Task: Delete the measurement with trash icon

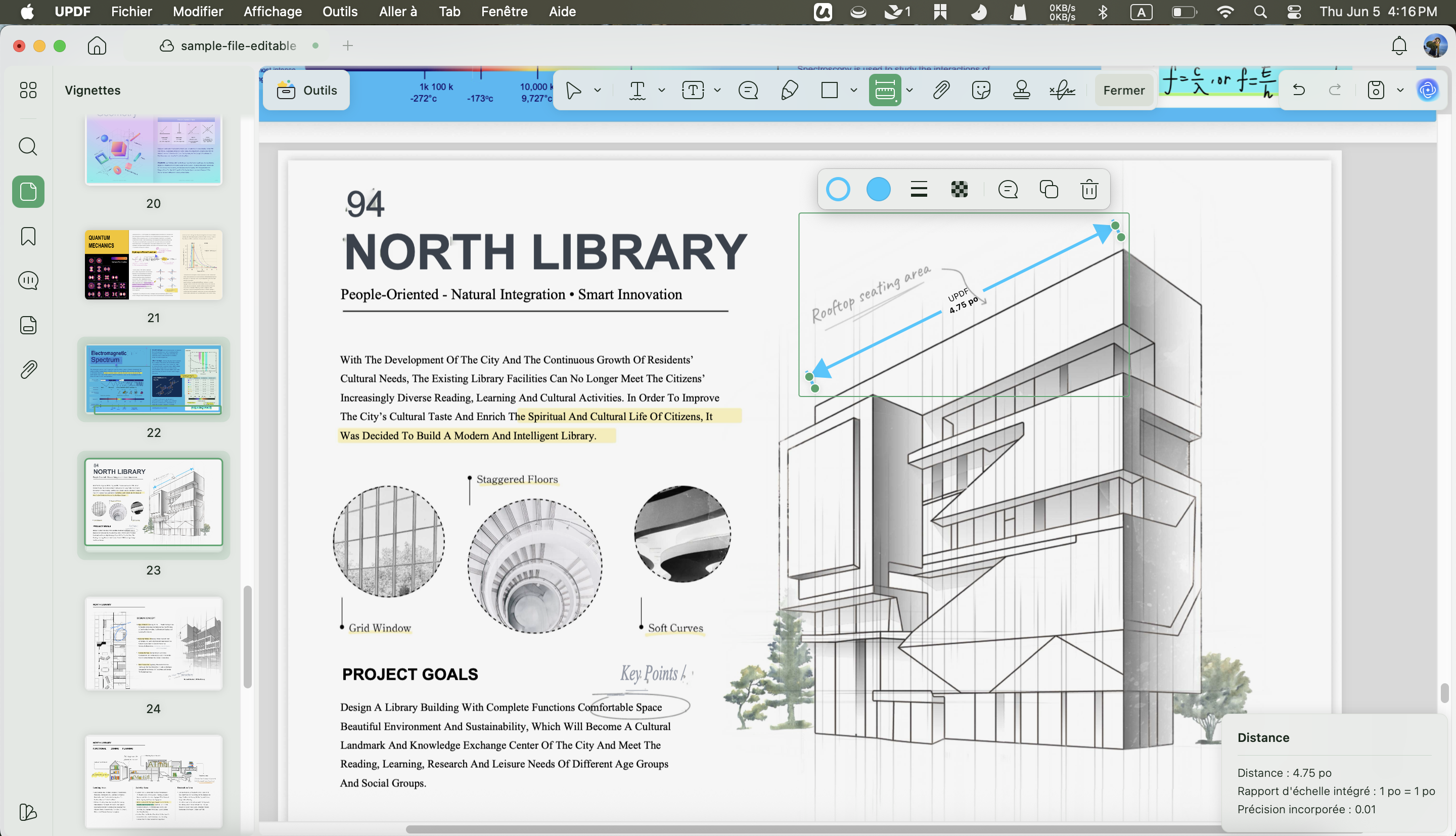Action: [1089, 190]
